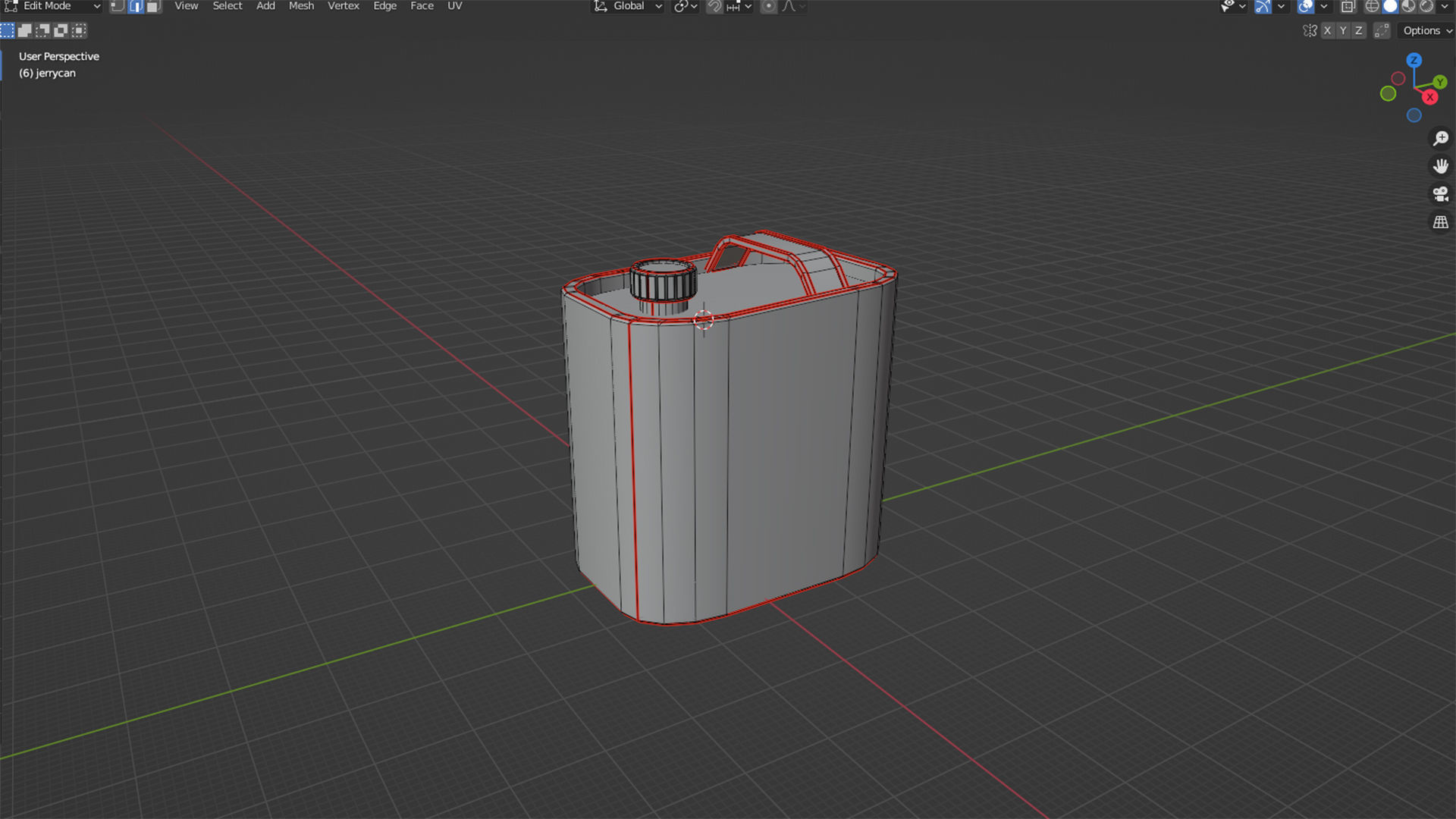Viewport: 1456px width, 819px height.
Task: Switch to rendered shading
Action: pos(1426,6)
